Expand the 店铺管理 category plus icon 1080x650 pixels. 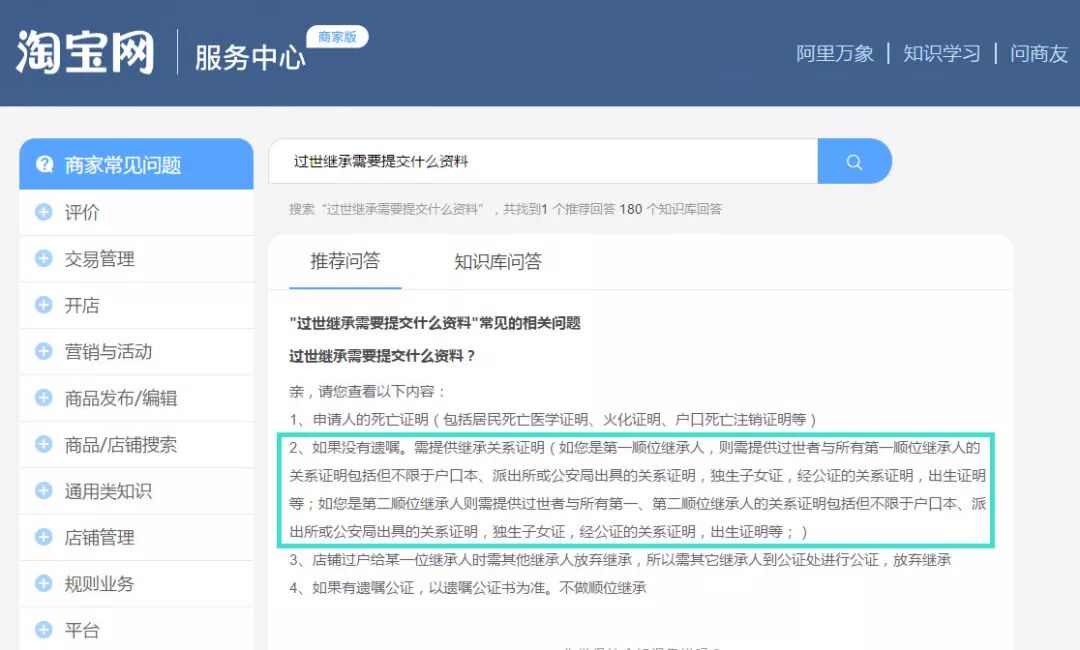coord(43,537)
